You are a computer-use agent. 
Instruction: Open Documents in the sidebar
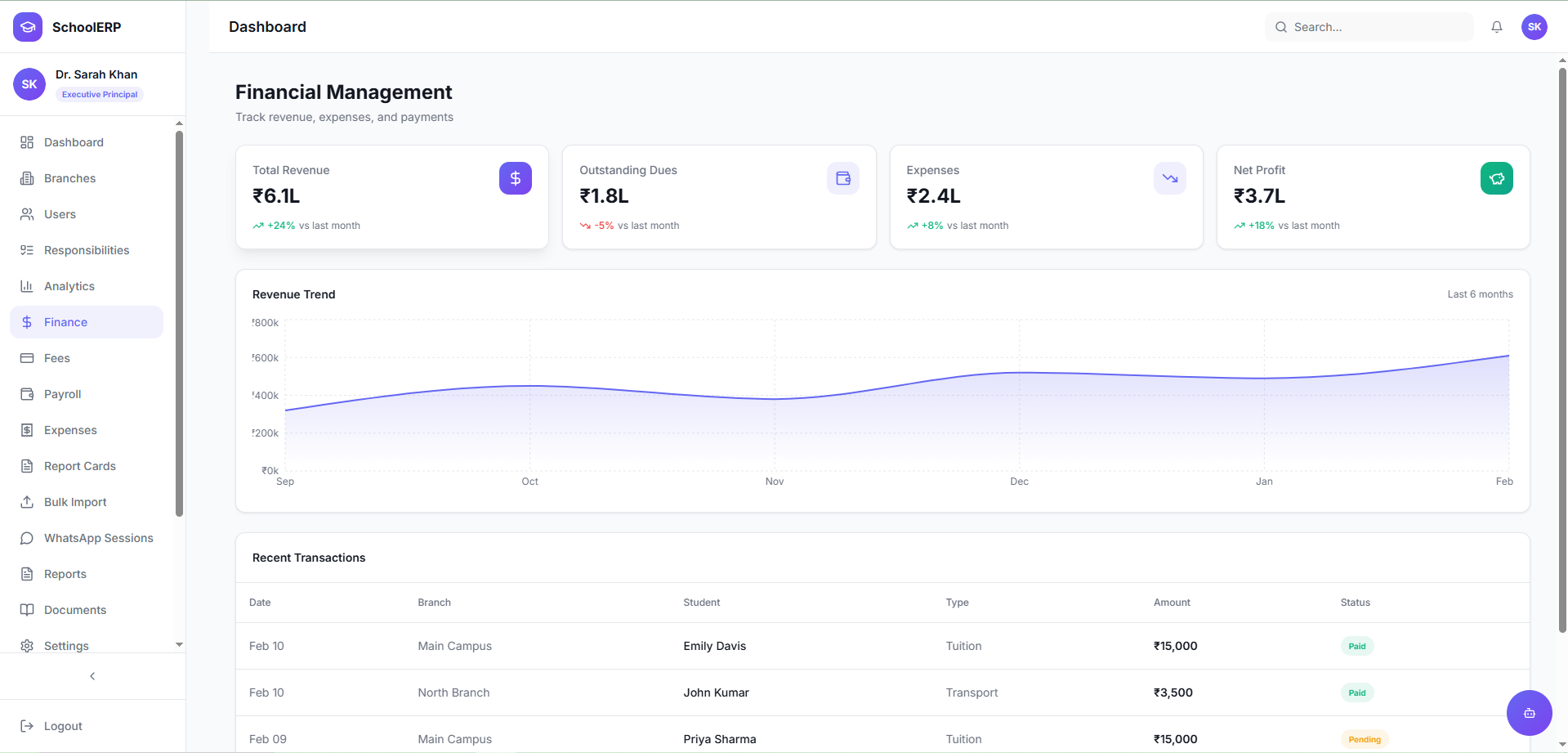87,610
